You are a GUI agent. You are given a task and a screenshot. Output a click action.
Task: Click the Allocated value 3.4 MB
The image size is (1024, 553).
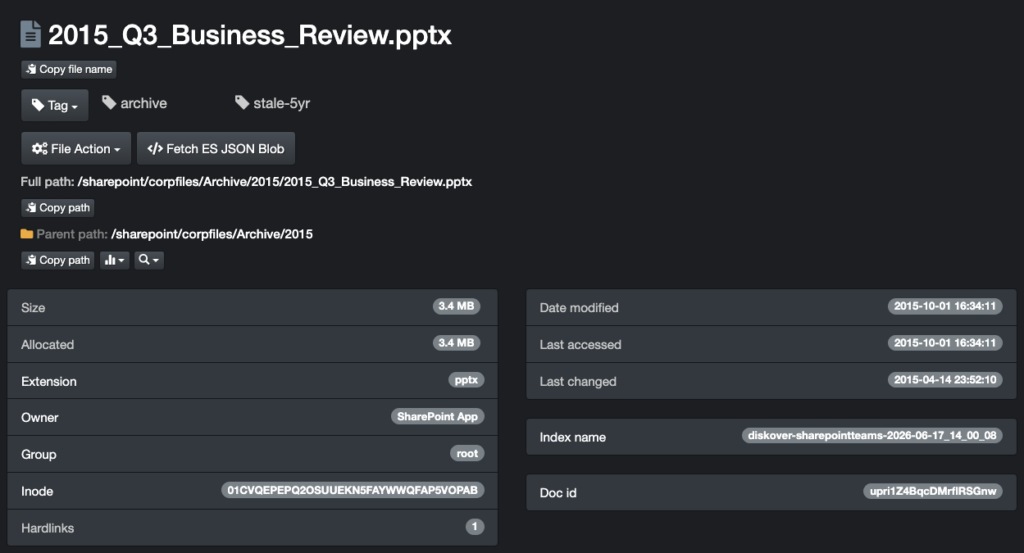click(x=456, y=343)
